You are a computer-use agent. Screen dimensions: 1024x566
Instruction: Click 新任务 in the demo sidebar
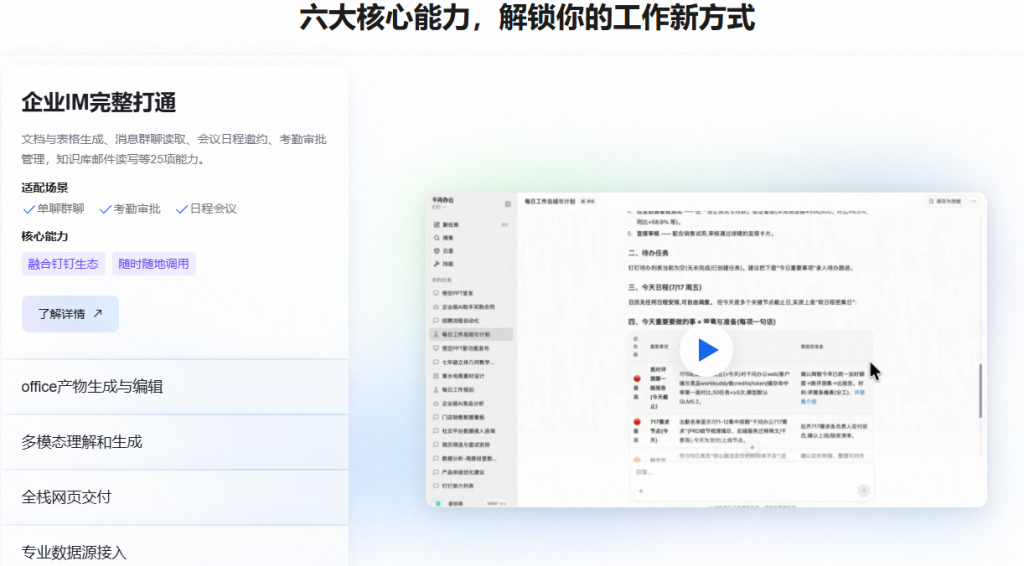[x=450, y=225]
